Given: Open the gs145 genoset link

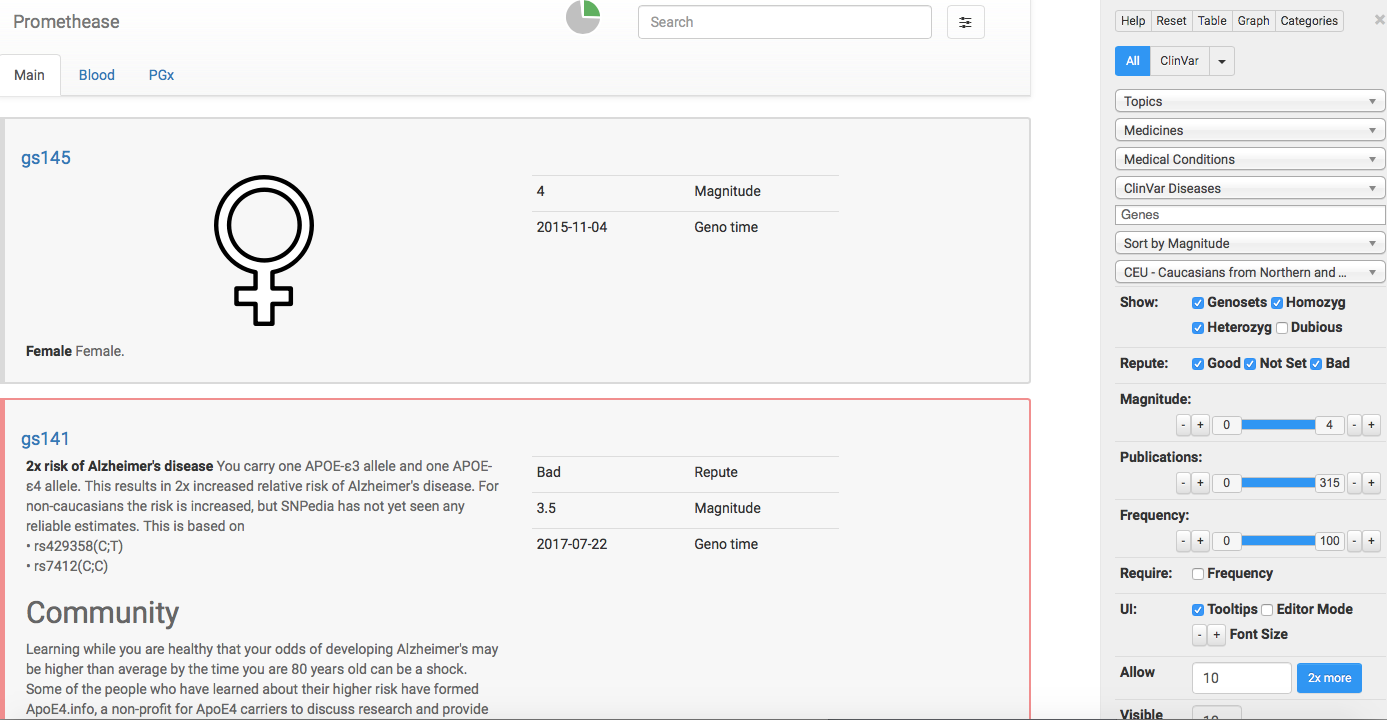Looking at the screenshot, I should click(x=46, y=158).
